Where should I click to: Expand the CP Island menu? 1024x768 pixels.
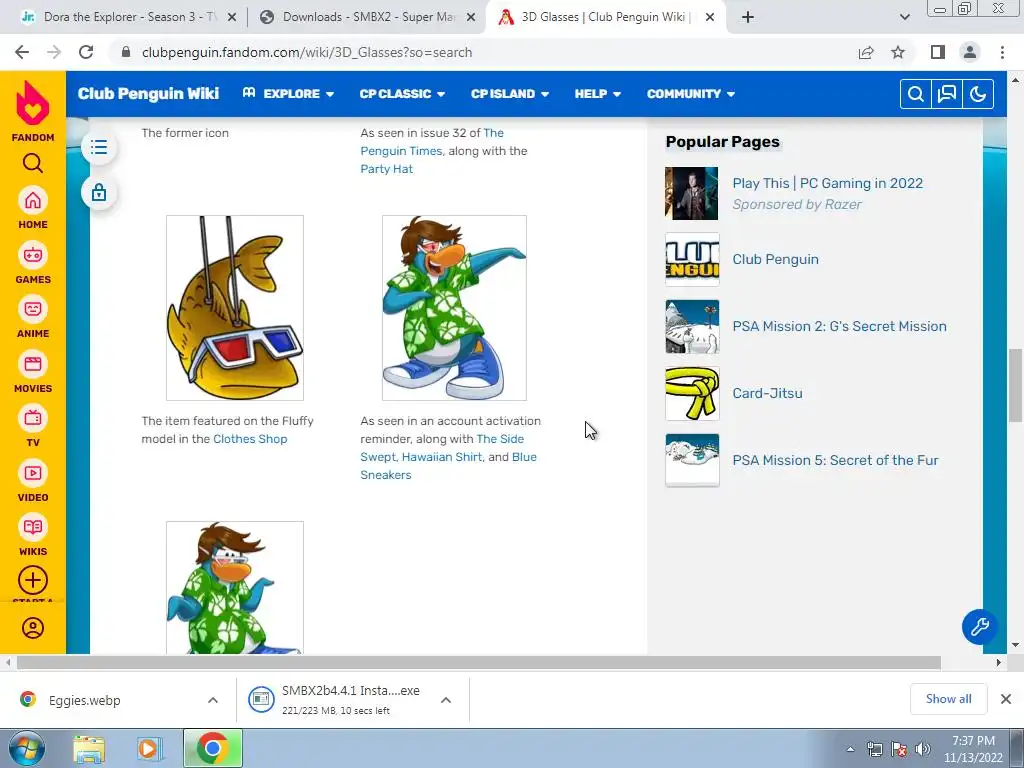tap(510, 94)
